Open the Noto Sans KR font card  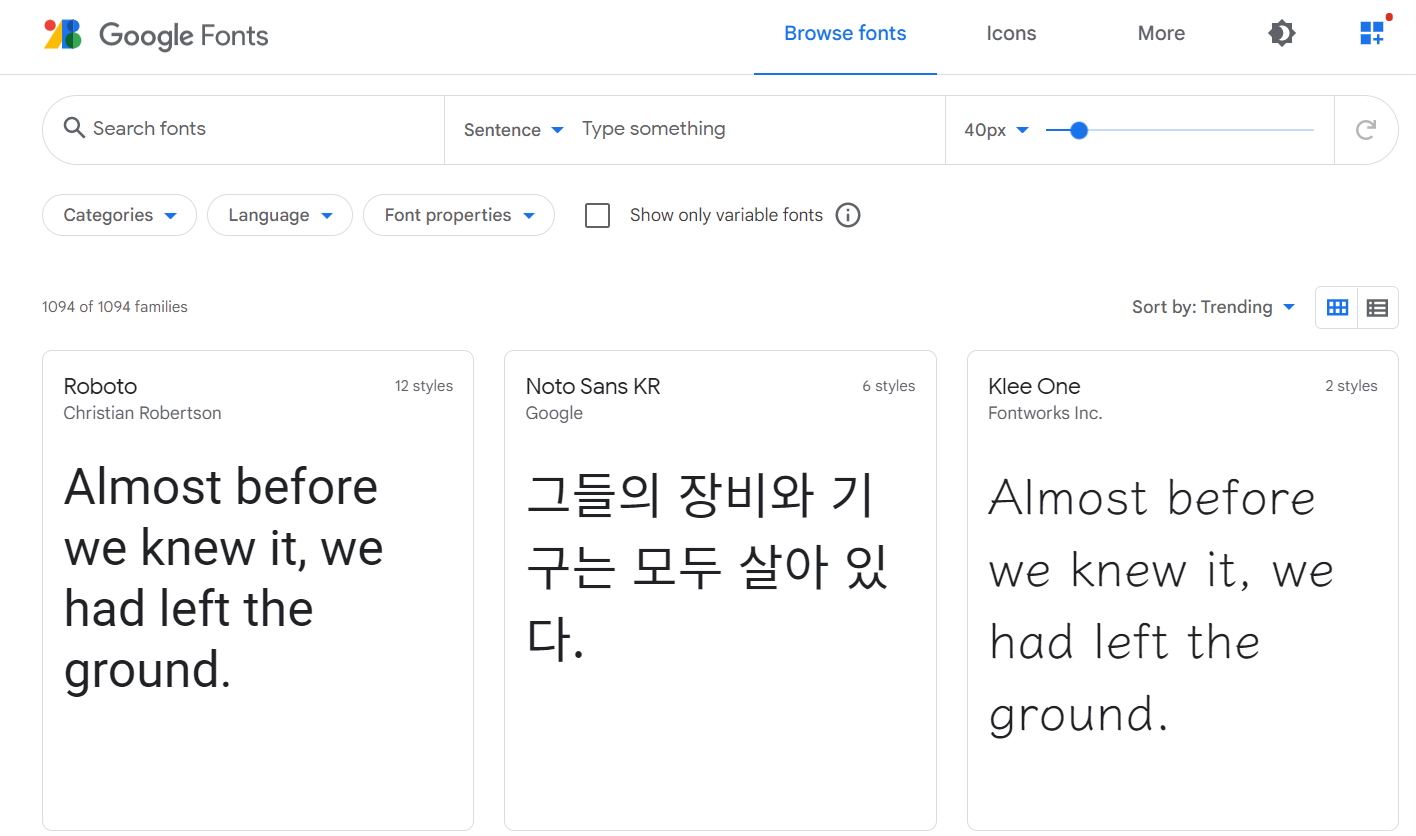[x=720, y=590]
